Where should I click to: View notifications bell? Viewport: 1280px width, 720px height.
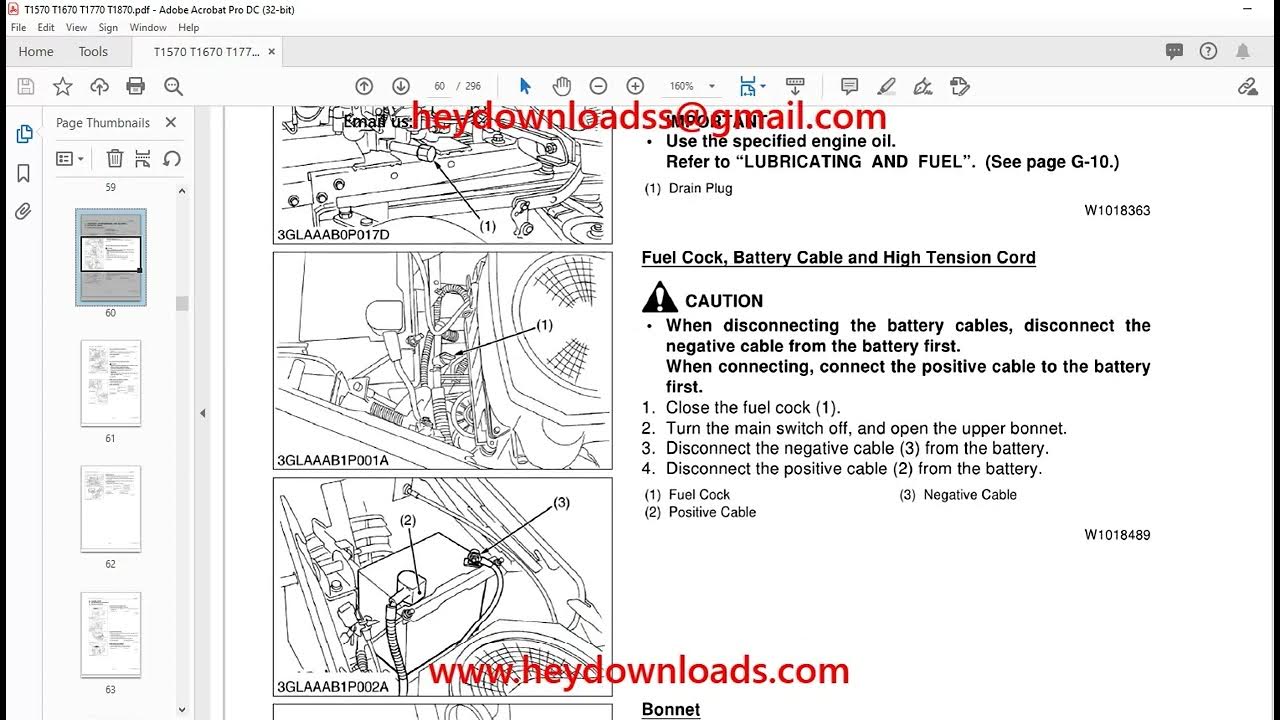[1242, 51]
